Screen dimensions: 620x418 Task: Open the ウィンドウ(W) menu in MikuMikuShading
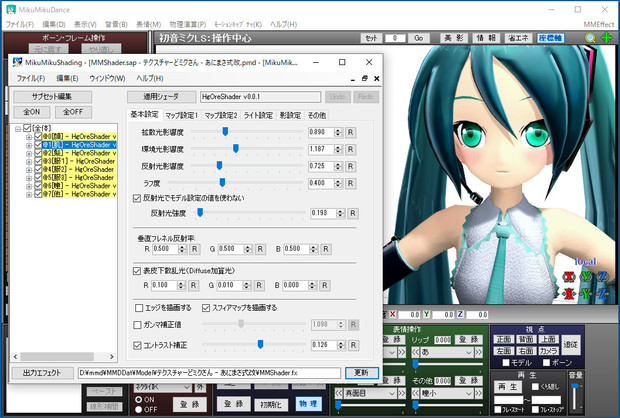click(x=106, y=78)
